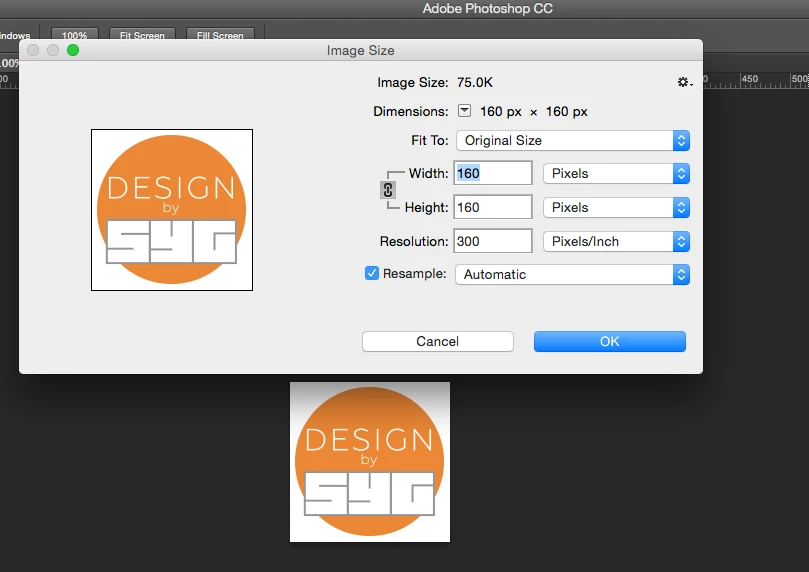Viewport: 809px width, 572px height.
Task: Open the Image Size gear settings menu
Action: coord(685,82)
